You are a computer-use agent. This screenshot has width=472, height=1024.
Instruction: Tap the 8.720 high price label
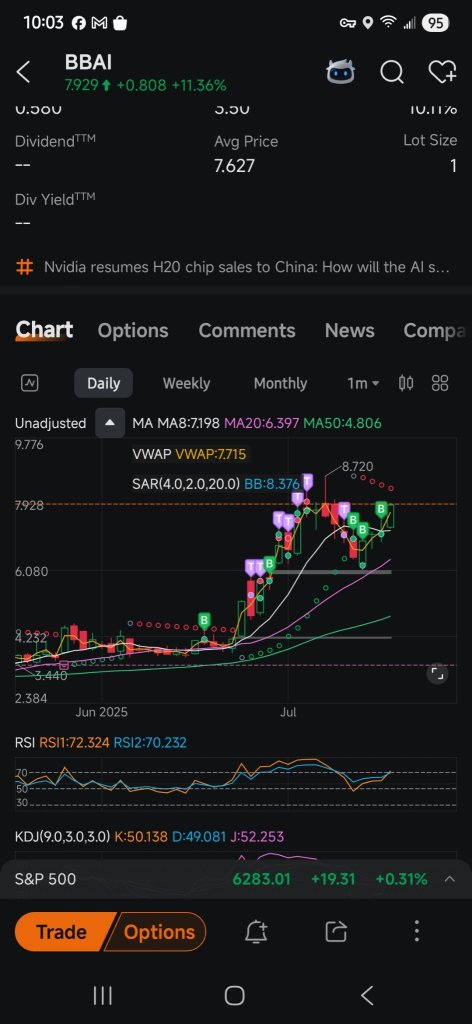357,466
